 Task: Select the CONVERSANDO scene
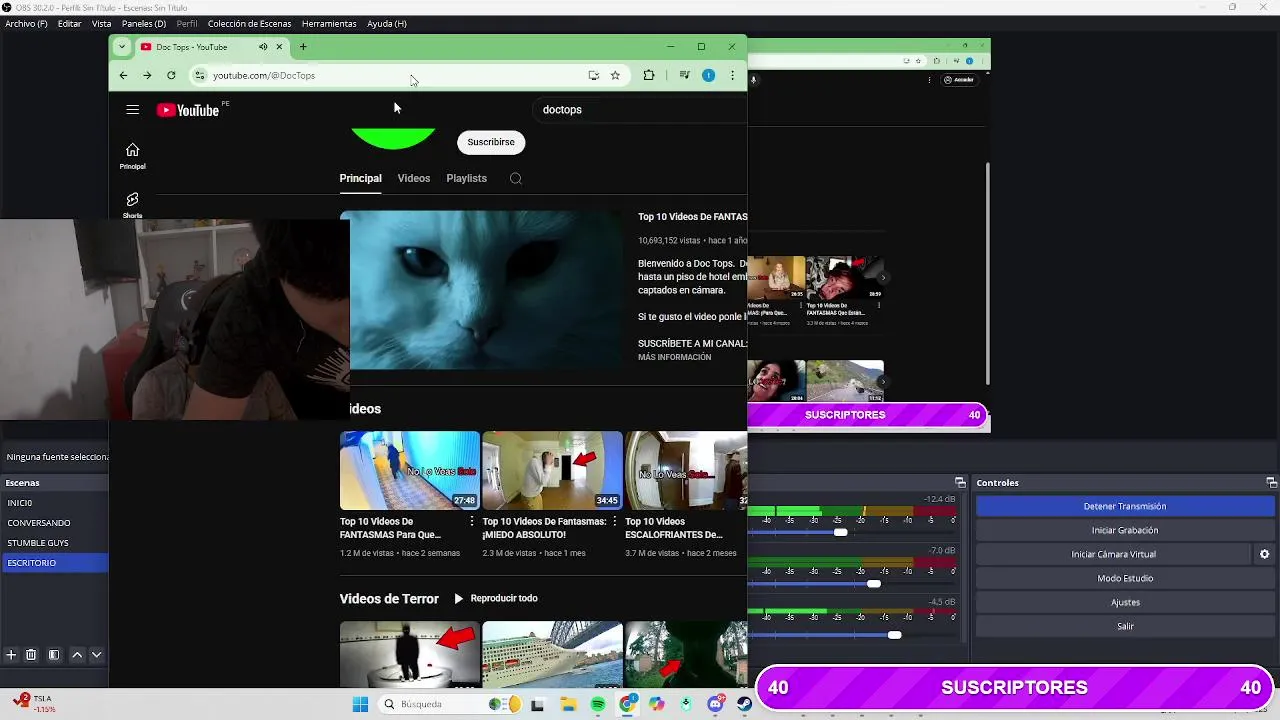tap(54, 523)
